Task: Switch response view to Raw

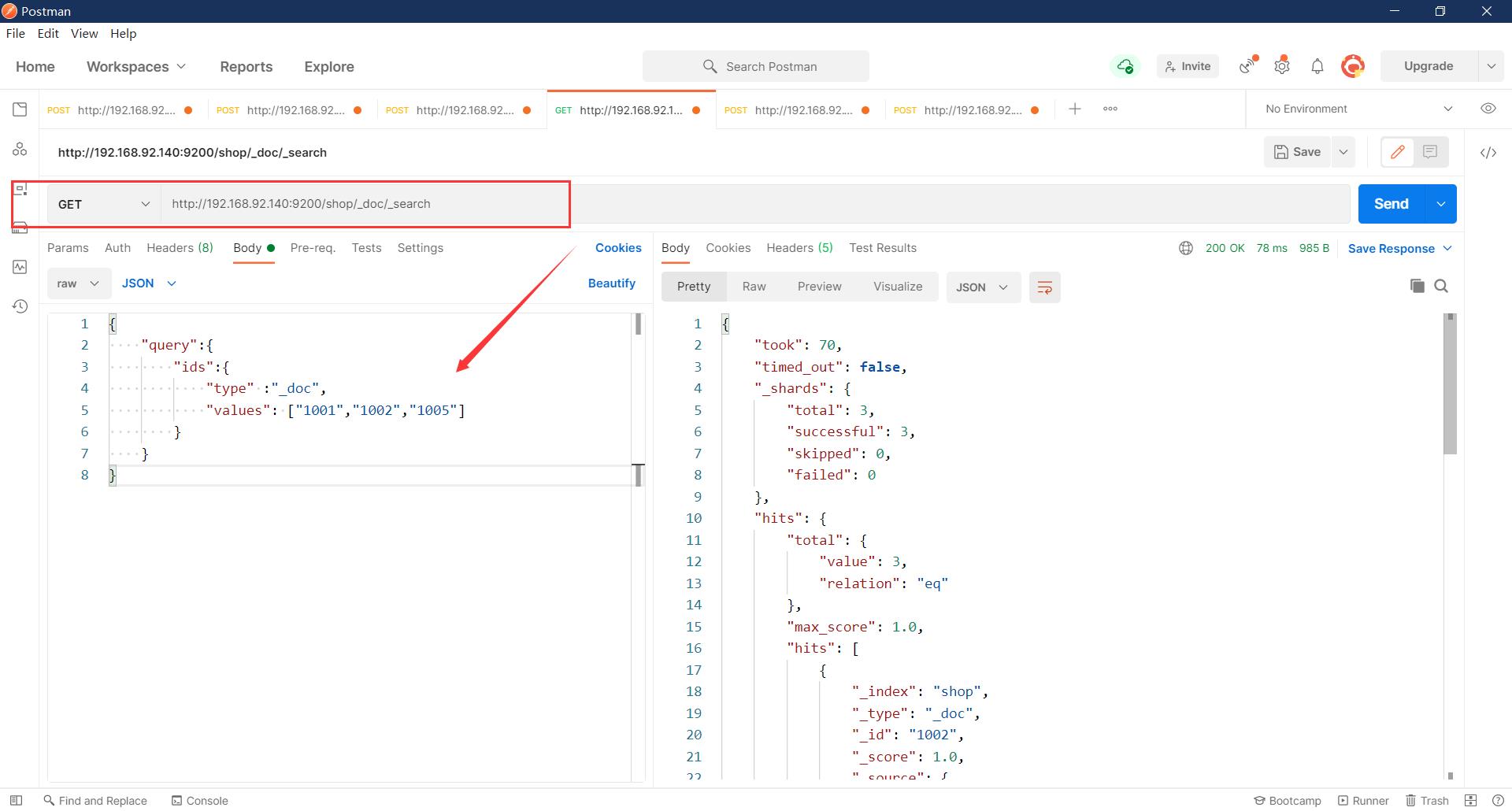Action: pos(754,287)
